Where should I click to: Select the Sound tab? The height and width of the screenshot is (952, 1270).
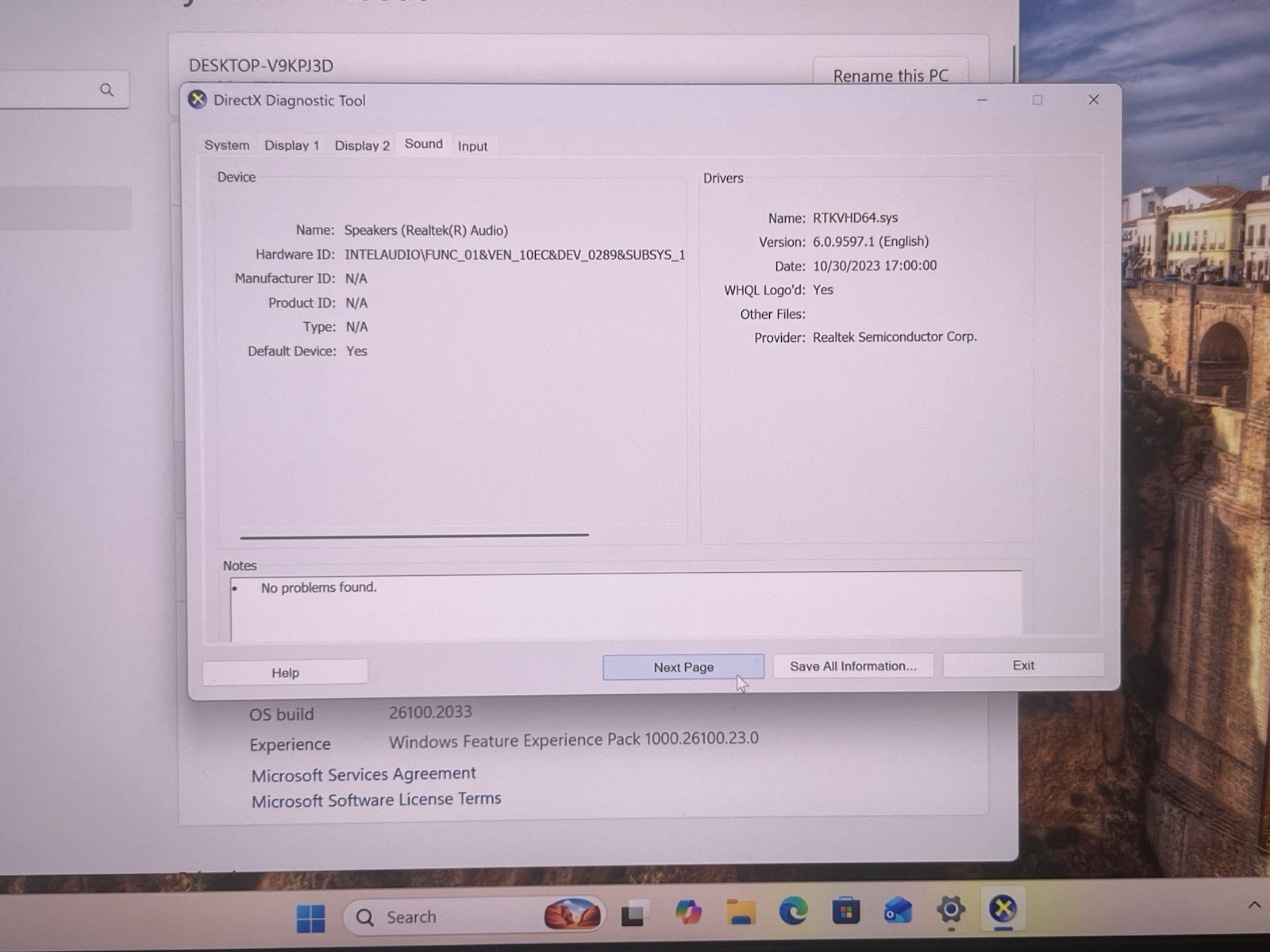[x=424, y=144]
